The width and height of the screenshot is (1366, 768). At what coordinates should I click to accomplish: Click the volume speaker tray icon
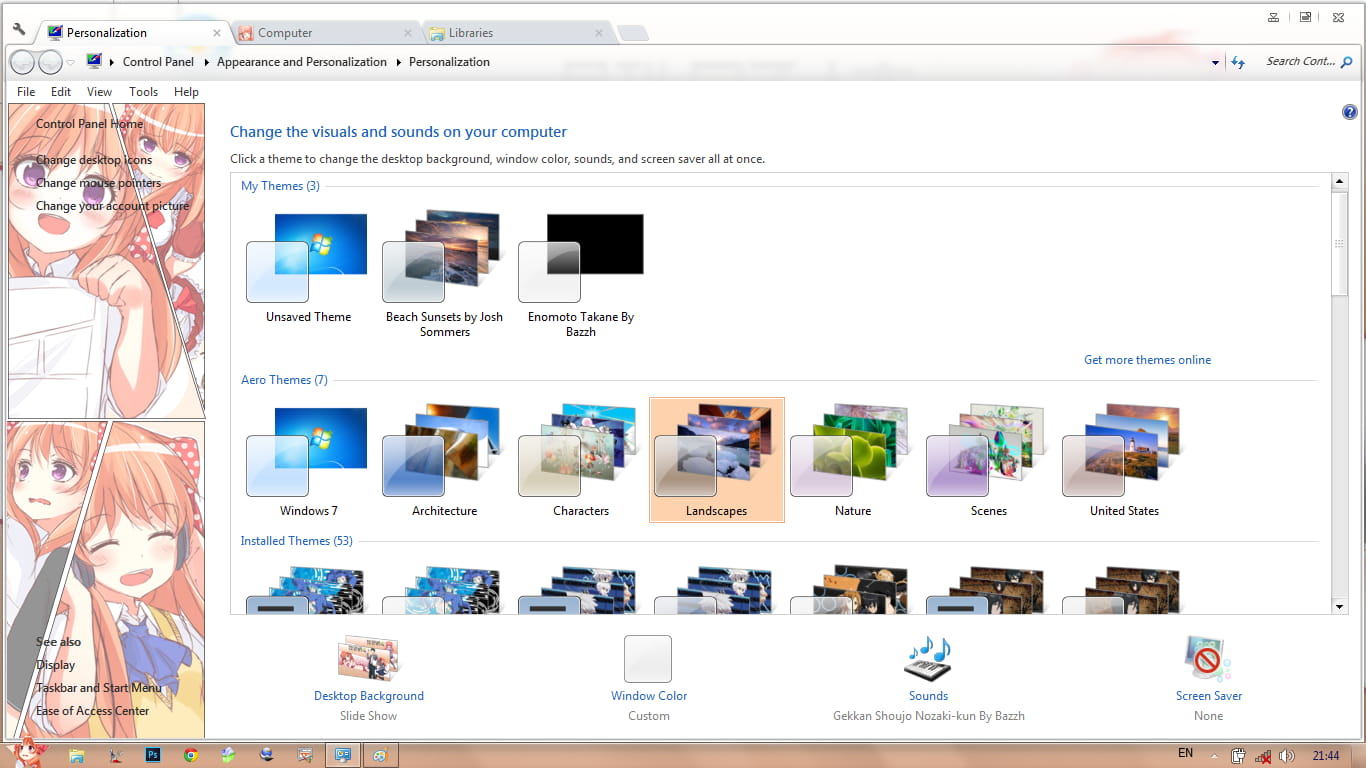pos(1286,755)
